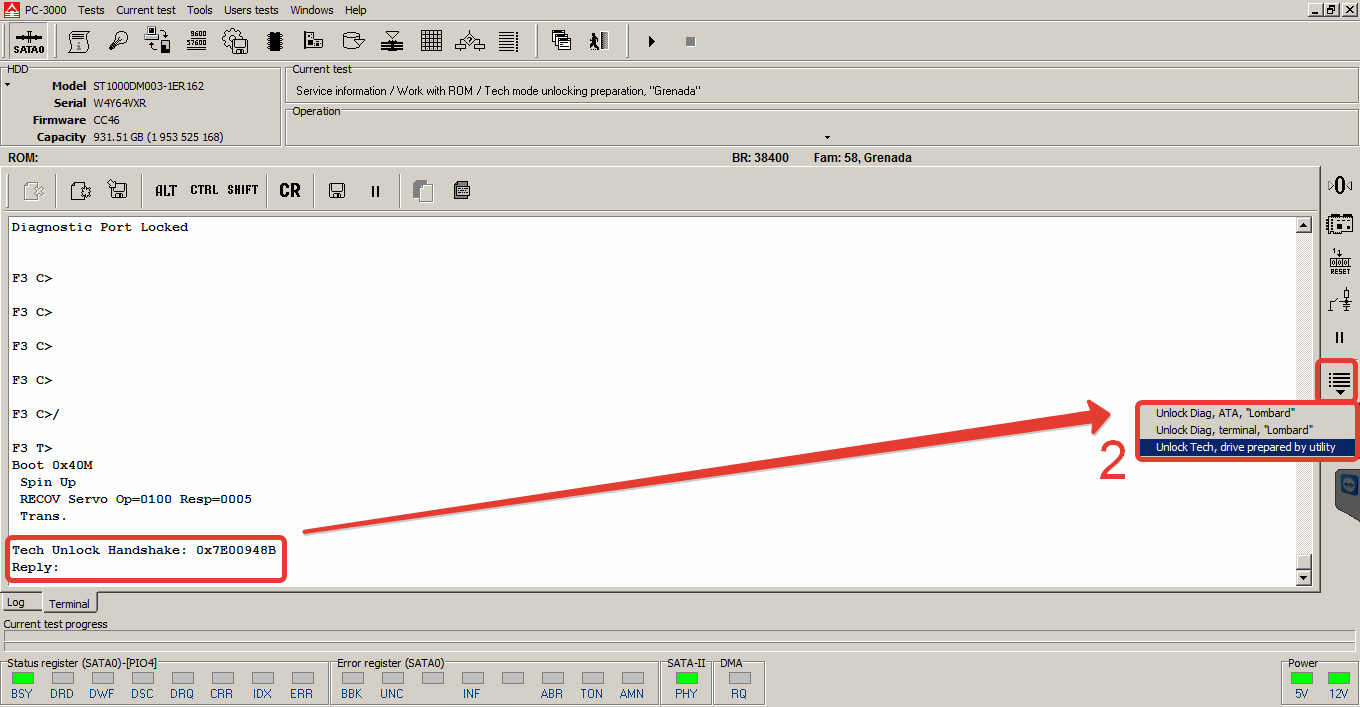Click the grid table icon in the toolbar
Image resolution: width=1360 pixels, height=707 pixels.
(x=431, y=41)
